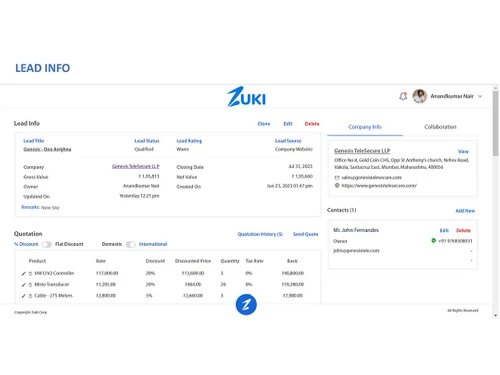Open the floating Zuki chat bubble
Viewport: 500px width, 375px height.
click(246, 304)
